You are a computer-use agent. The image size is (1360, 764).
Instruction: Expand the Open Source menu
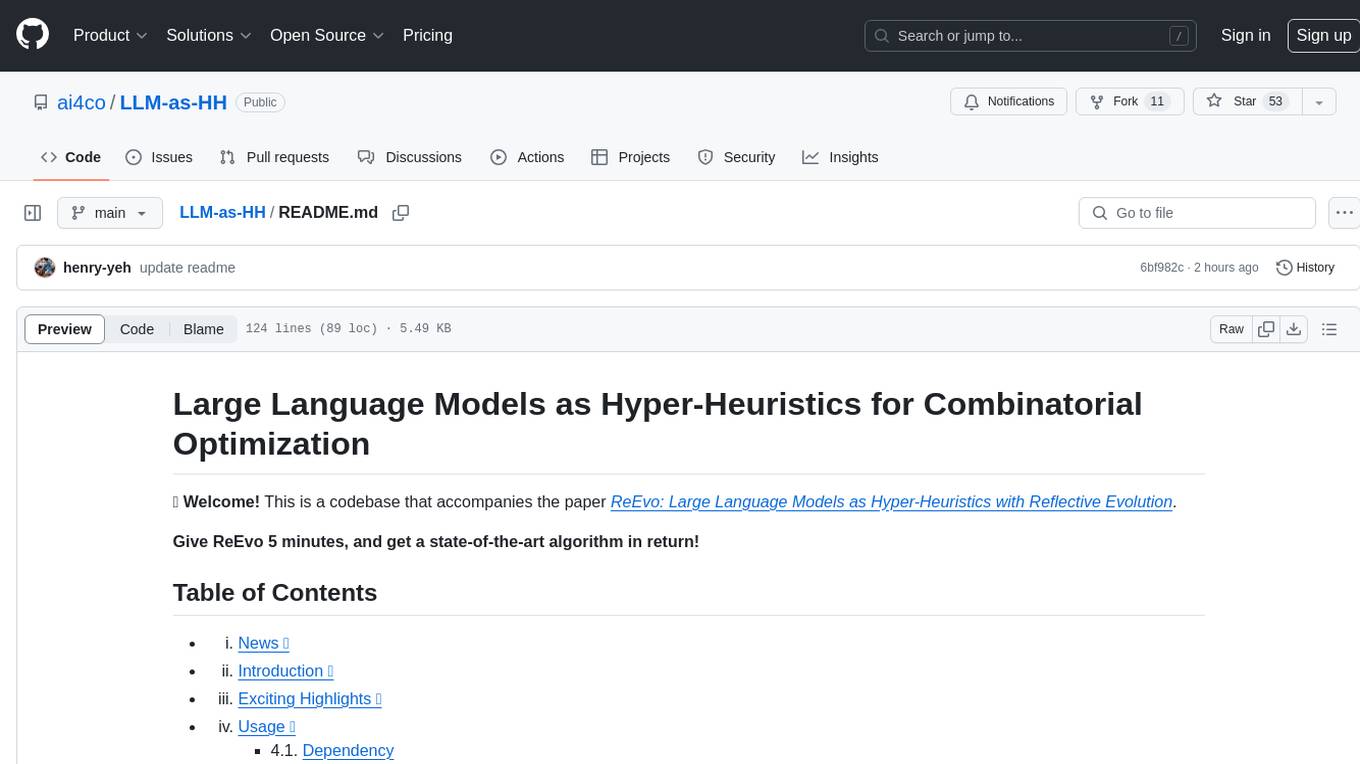pos(327,35)
